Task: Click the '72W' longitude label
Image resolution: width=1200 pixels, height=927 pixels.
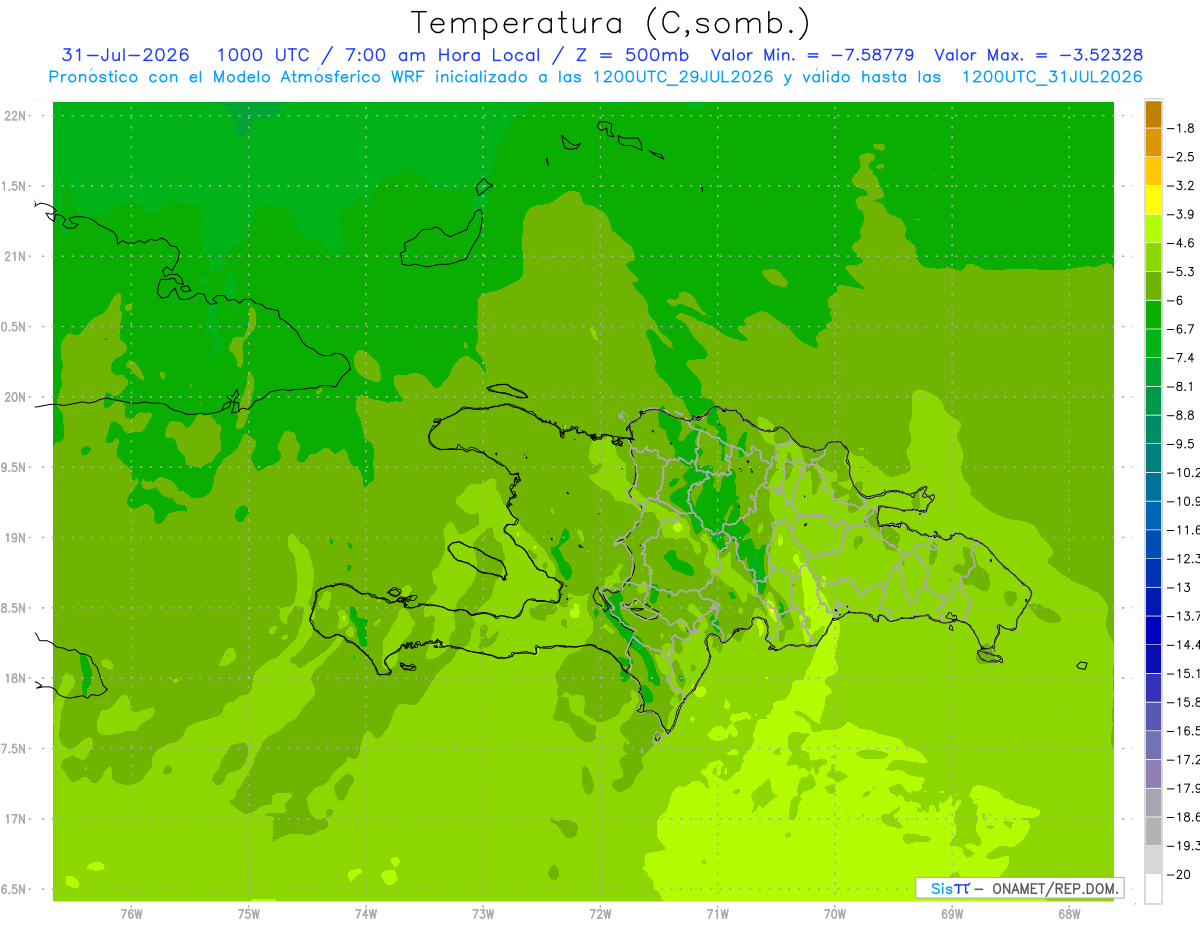Action: click(x=600, y=913)
